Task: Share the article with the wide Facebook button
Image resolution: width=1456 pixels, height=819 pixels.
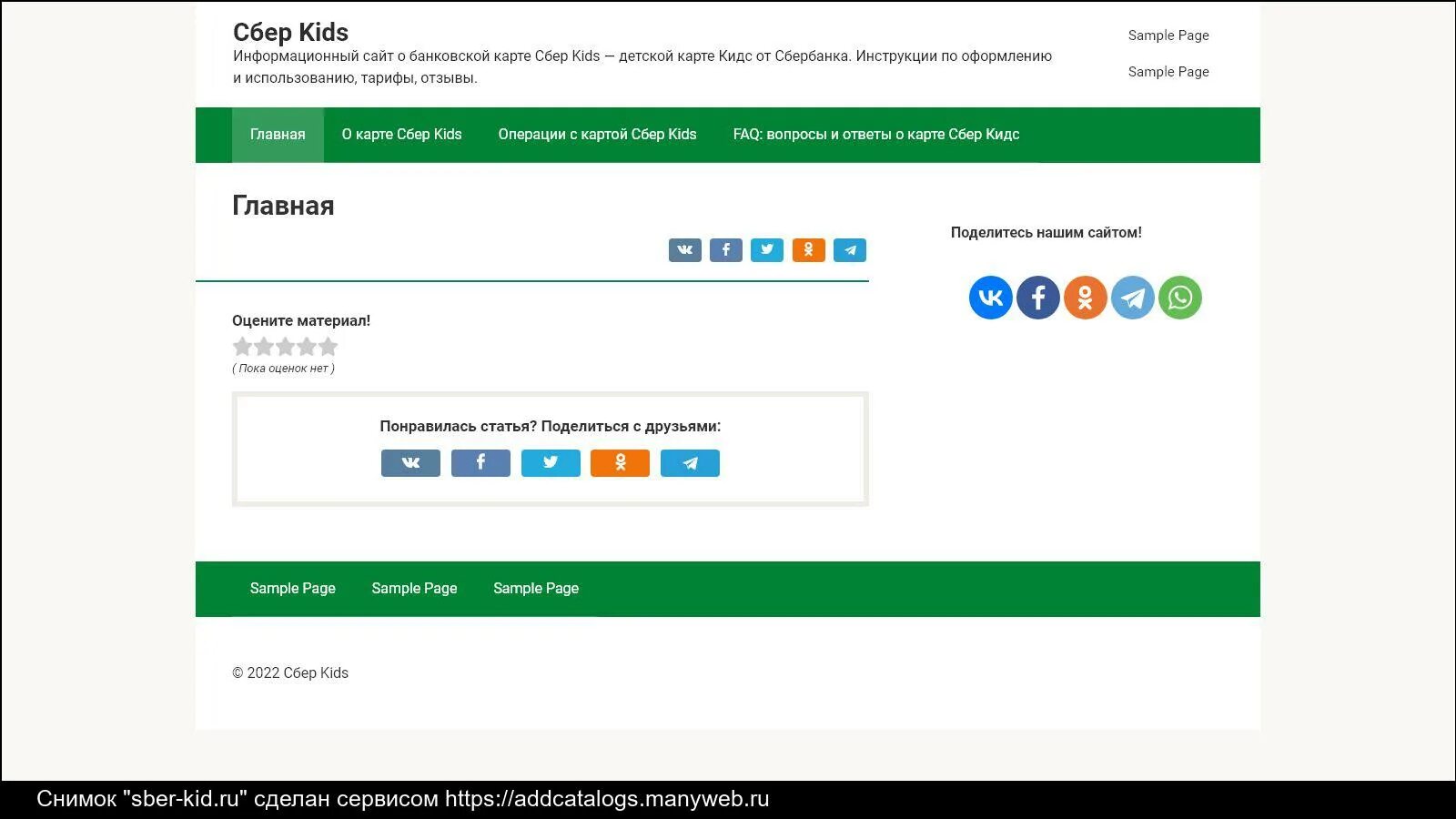Action: (x=480, y=463)
